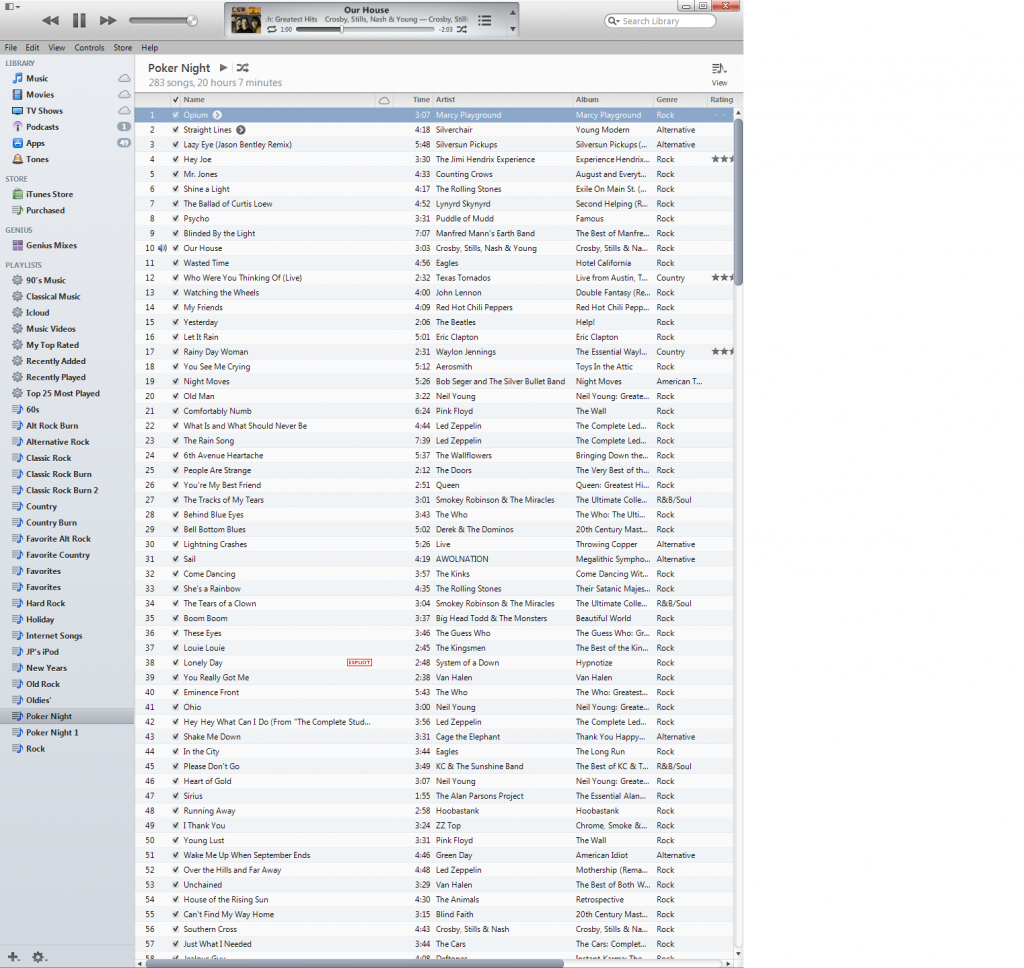Image resolution: width=1024 pixels, height=968 pixels.
Task: Open the 90's Music smart playlist
Action: (x=46, y=280)
